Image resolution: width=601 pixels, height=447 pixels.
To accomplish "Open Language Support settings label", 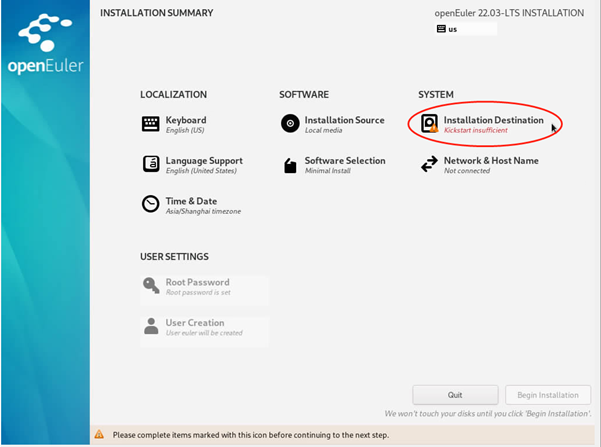I will (x=204, y=161).
